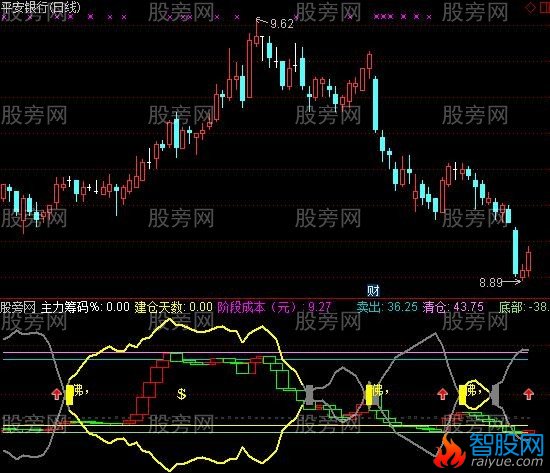The height and width of the screenshot is (473, 550).
Task: Click the red up arrow left of the third yellow bar
Action: pos(443,394)
